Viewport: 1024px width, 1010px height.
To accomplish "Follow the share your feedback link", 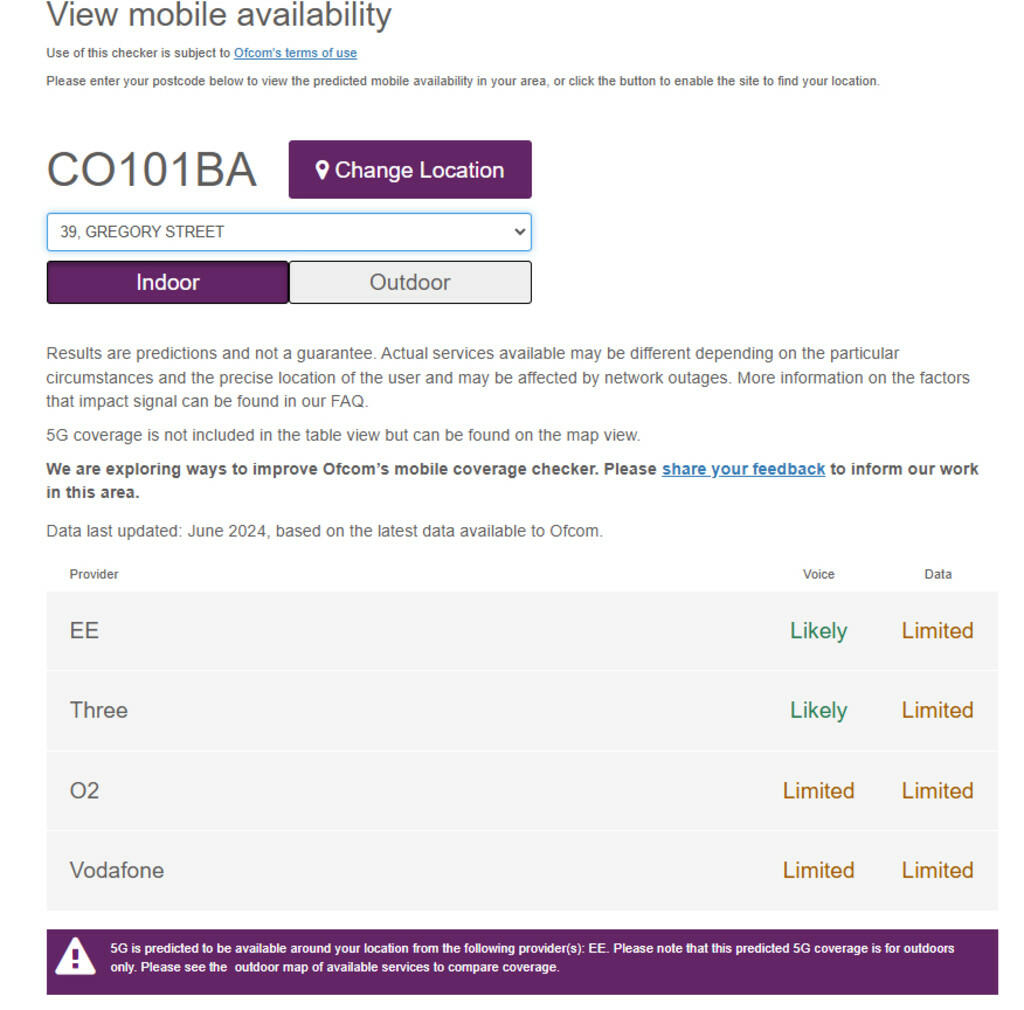I will pyautogui.click(x=743, y=469).
